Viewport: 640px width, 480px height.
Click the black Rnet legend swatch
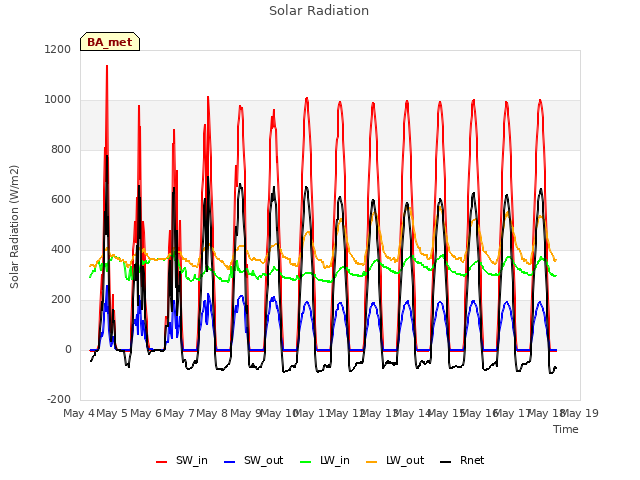(x=446, y=462)
